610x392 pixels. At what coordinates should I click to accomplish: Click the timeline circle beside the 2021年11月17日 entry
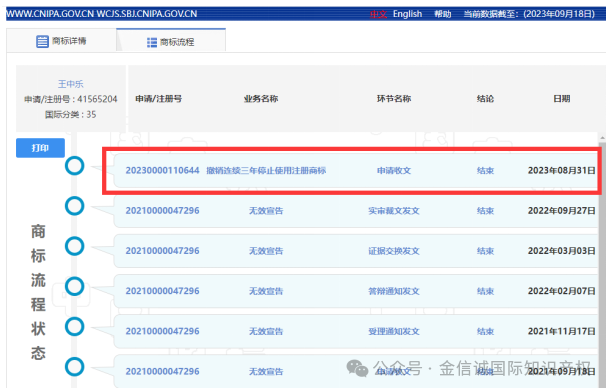point(74,326)
